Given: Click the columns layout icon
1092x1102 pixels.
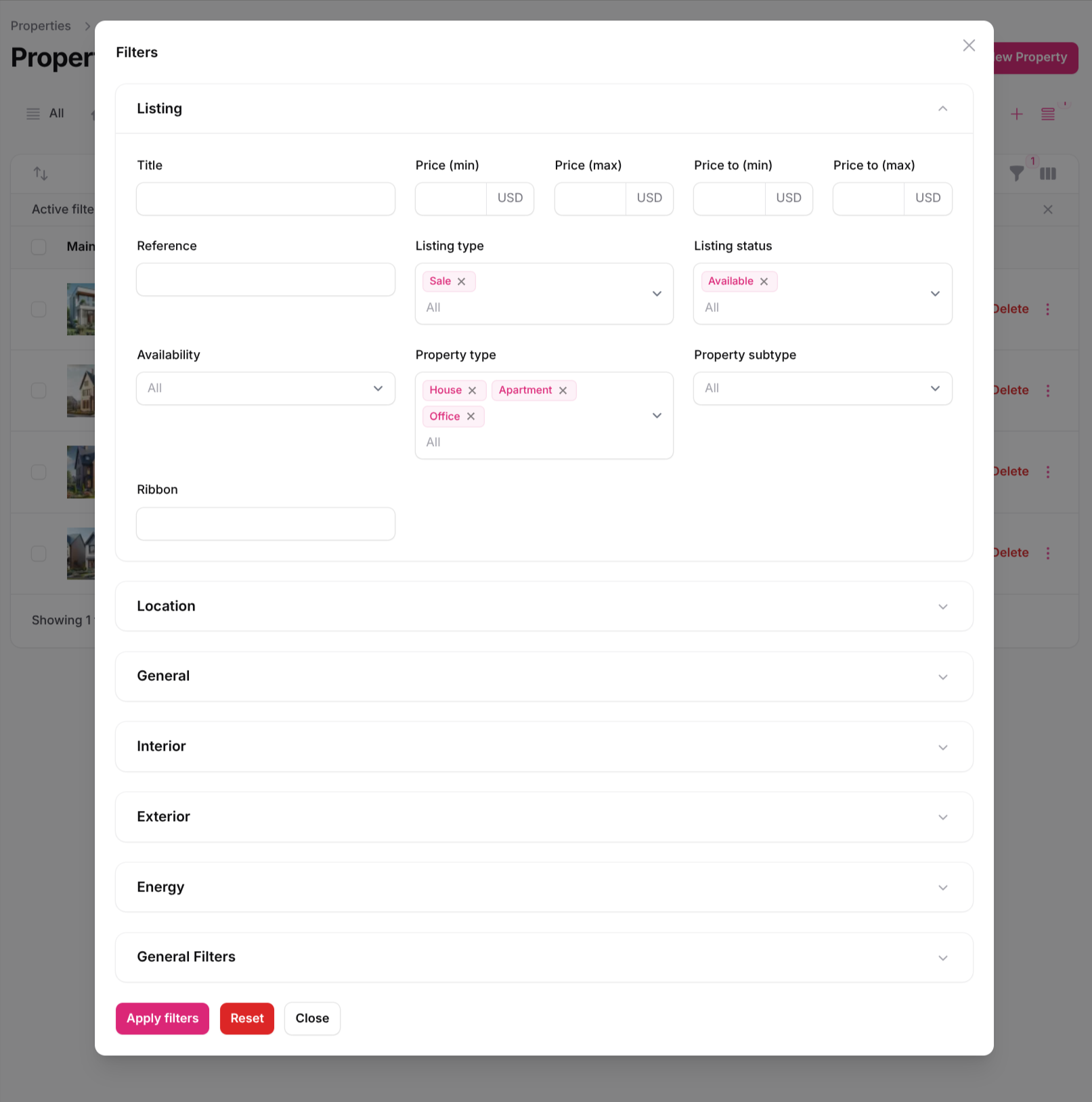Looking at the screenshot, I should point(1048,174).
